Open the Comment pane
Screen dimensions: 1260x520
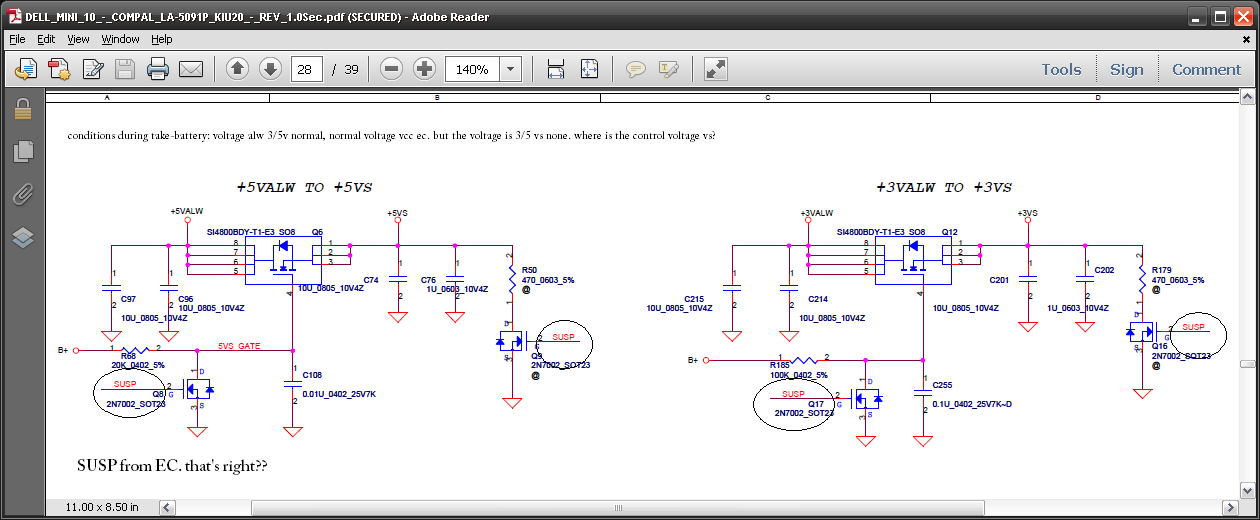point(1206,69)
